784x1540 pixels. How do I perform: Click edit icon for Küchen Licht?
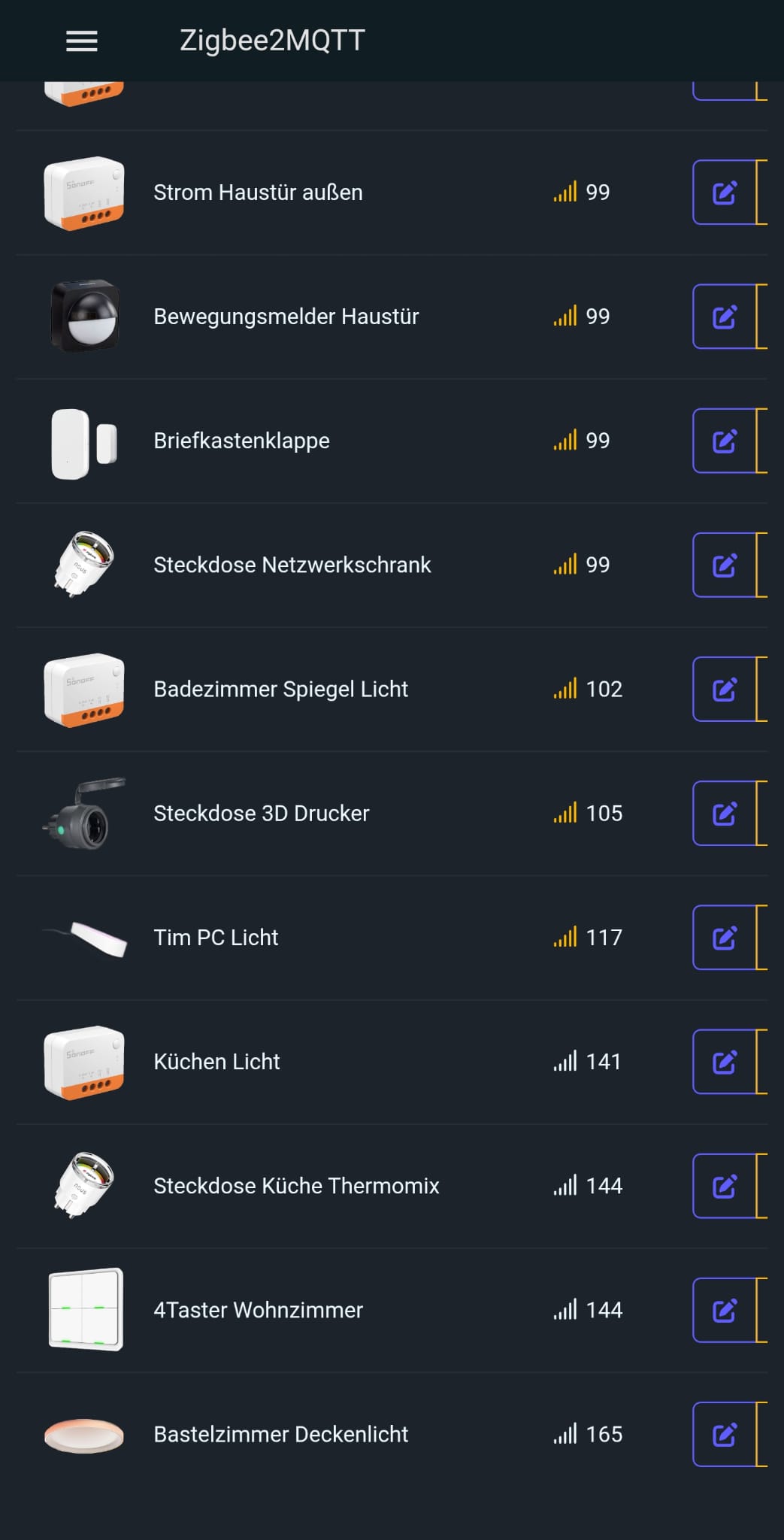[x=724, y=1062]
